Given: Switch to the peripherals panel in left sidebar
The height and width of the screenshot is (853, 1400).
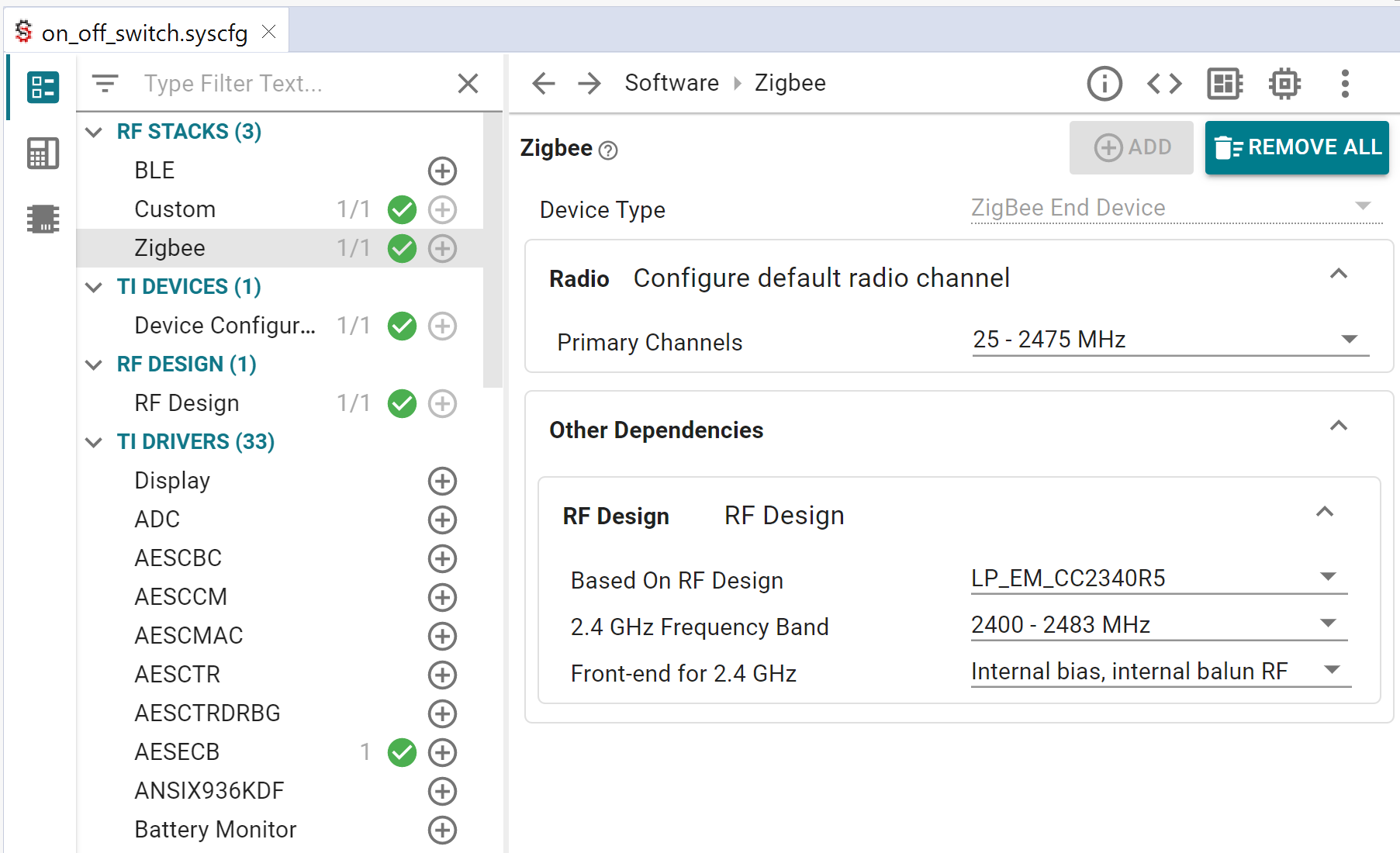Looking at the screenshot, I should pyautogui.click(x=42, y=154).
